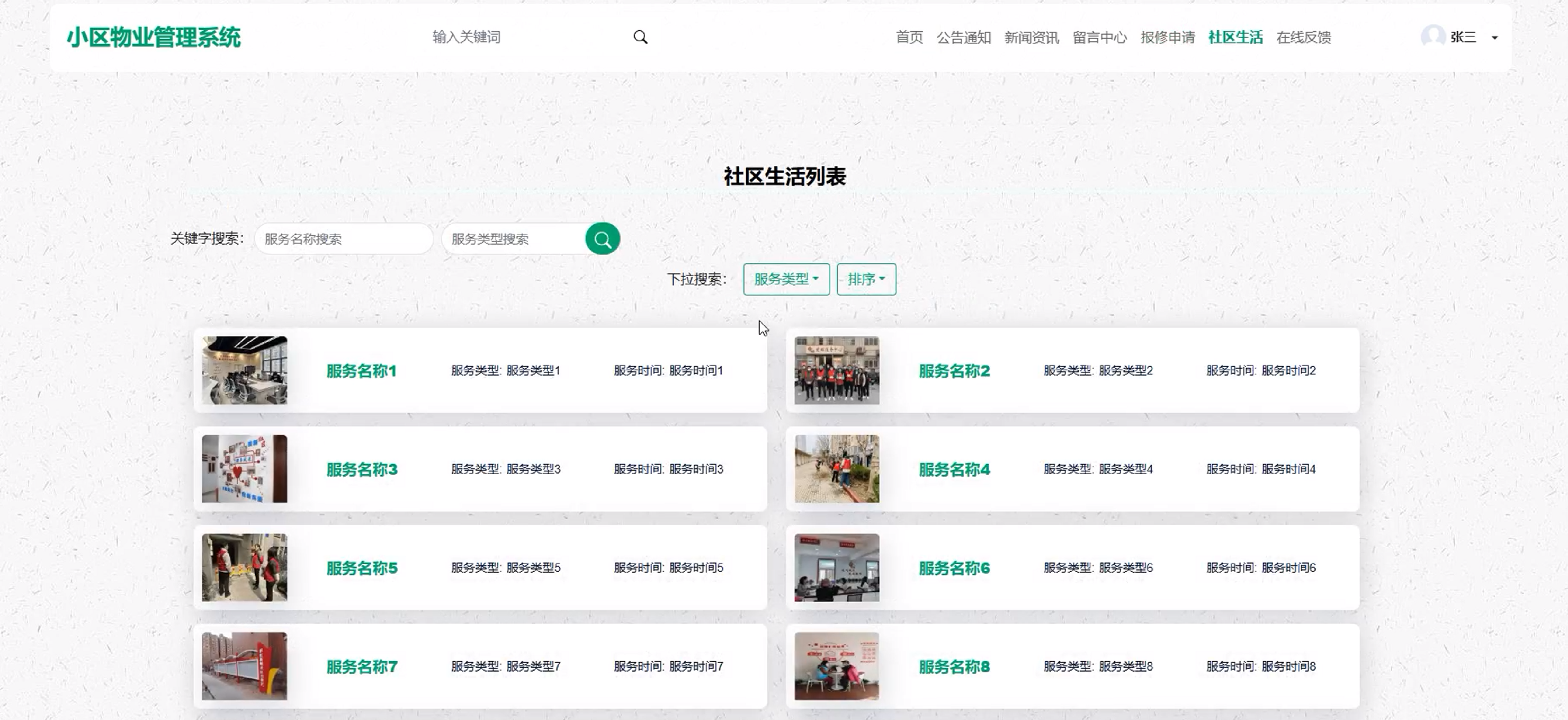Click the header search magnifier icon
Screen dimensions: 1568x720
pyautogui.click(x=640, y=37)
